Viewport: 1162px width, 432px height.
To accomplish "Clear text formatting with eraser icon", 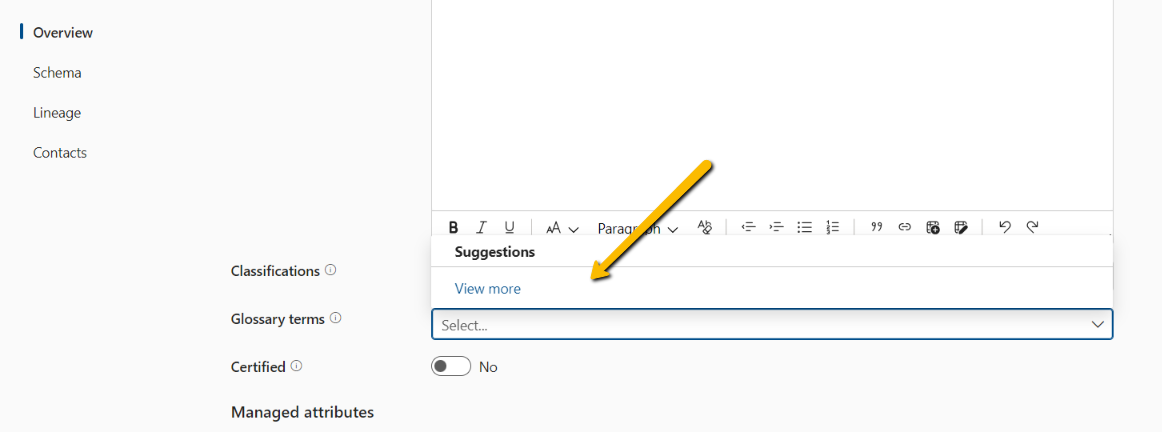I will tap(705, 227).
